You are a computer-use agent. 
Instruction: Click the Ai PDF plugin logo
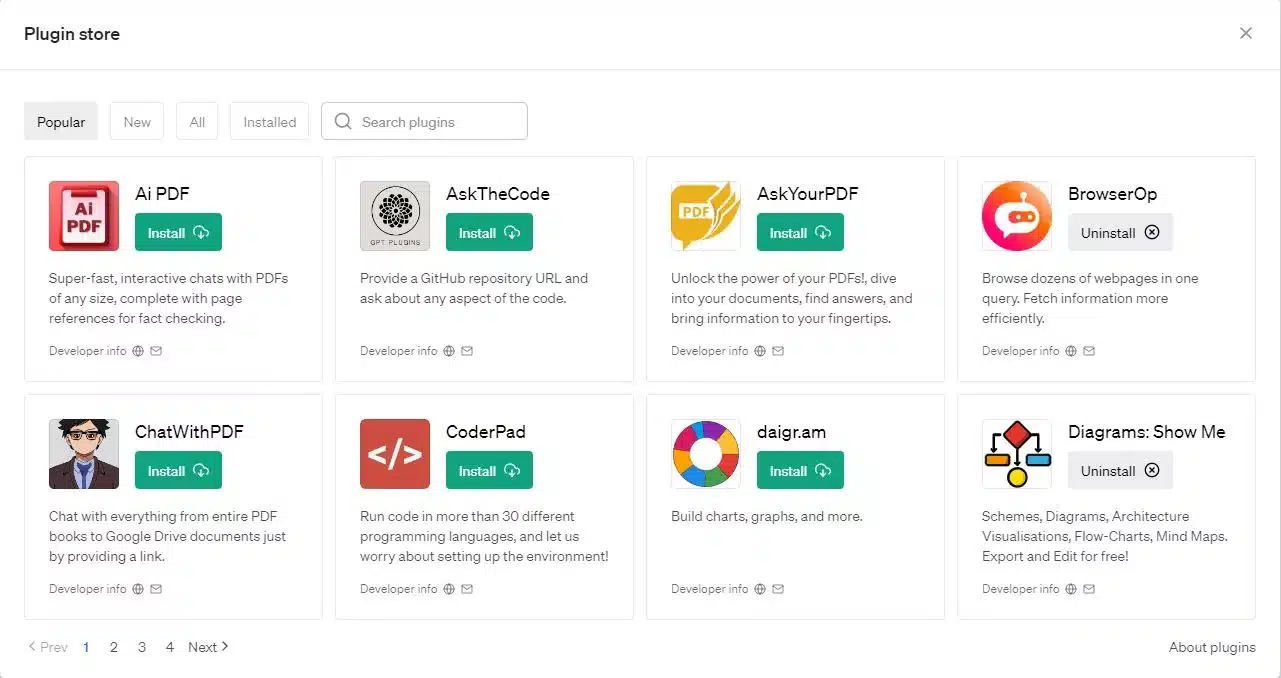[x=84, y=216]
